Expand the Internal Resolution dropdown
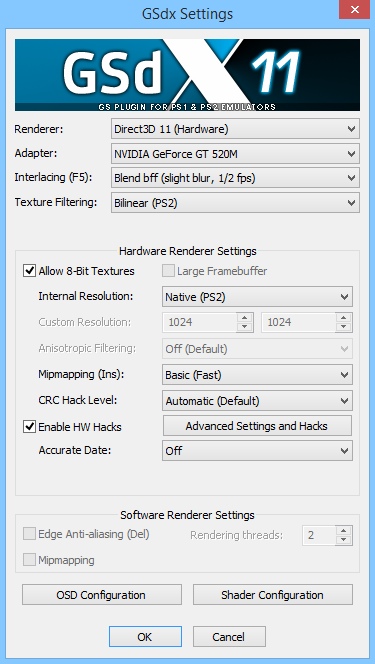 click(257, 296)
